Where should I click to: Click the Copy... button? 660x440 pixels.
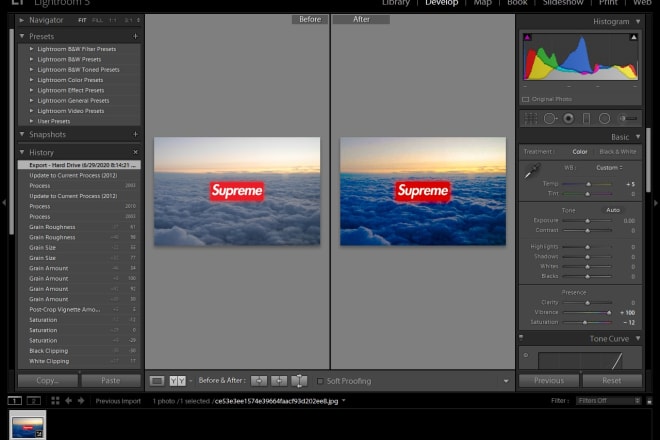(48, 381)
